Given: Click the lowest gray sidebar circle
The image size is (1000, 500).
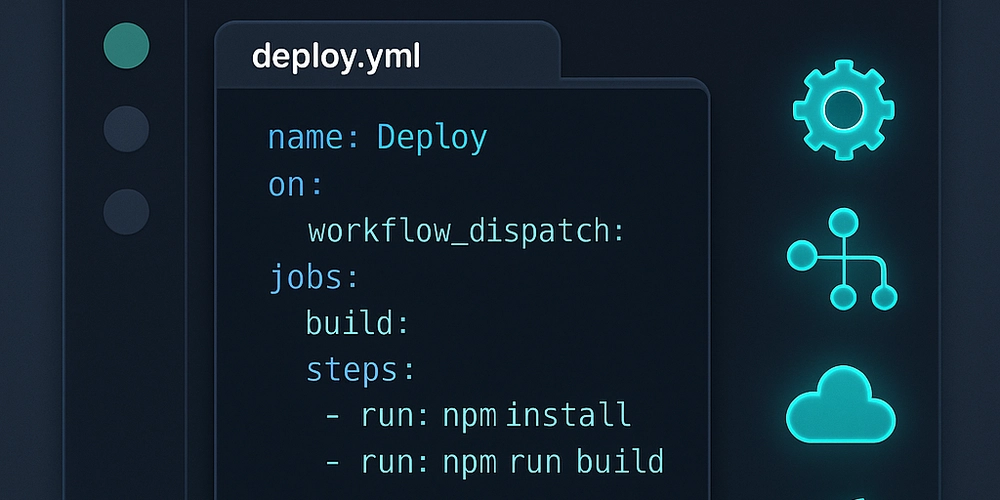Looking at the screenshot, I should (x=126, y=212).
